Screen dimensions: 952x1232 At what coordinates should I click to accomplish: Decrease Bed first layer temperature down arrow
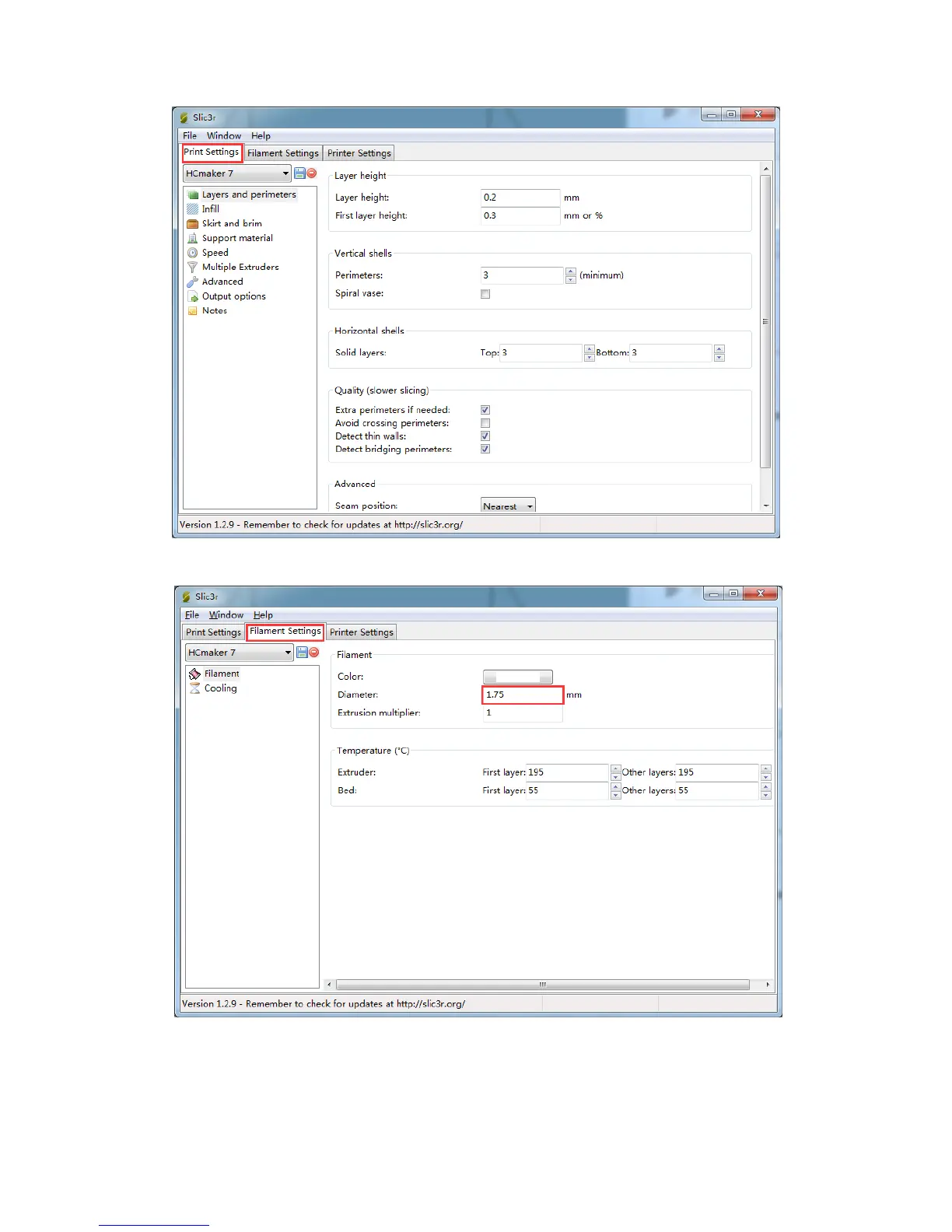click(x=616, y=795)
